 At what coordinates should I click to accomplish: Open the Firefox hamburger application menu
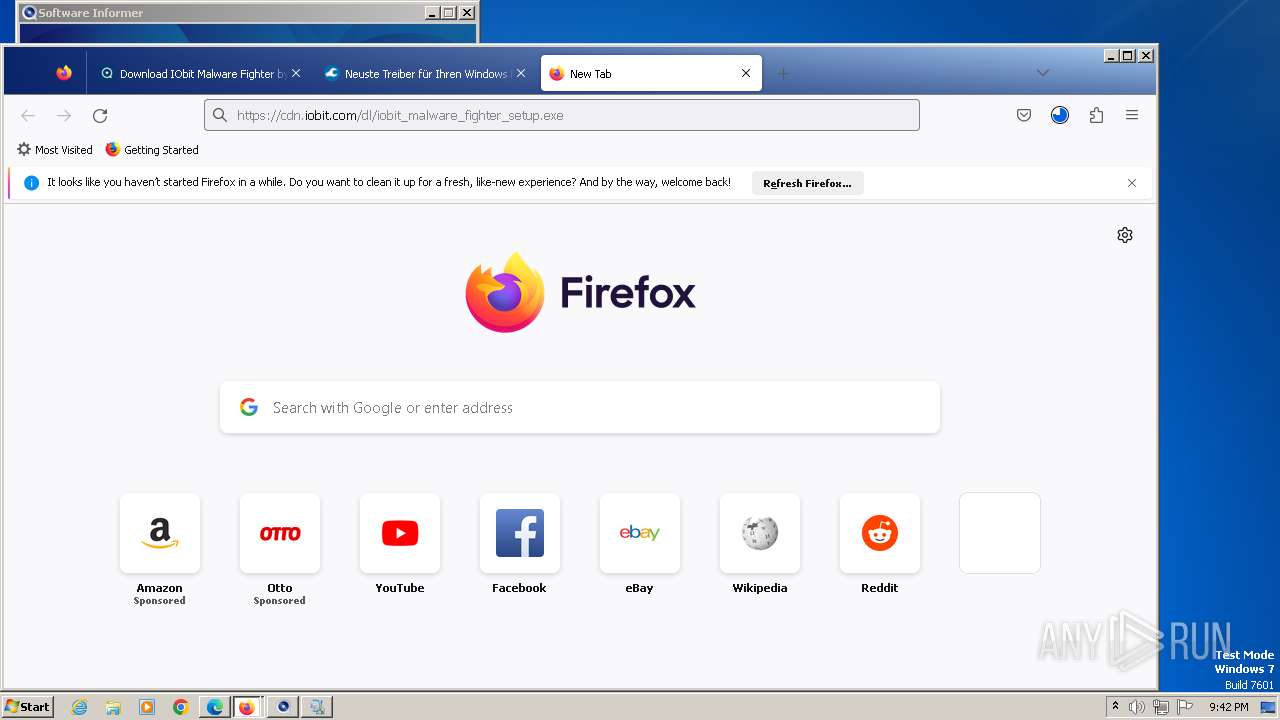click(x=1132, y=115)
